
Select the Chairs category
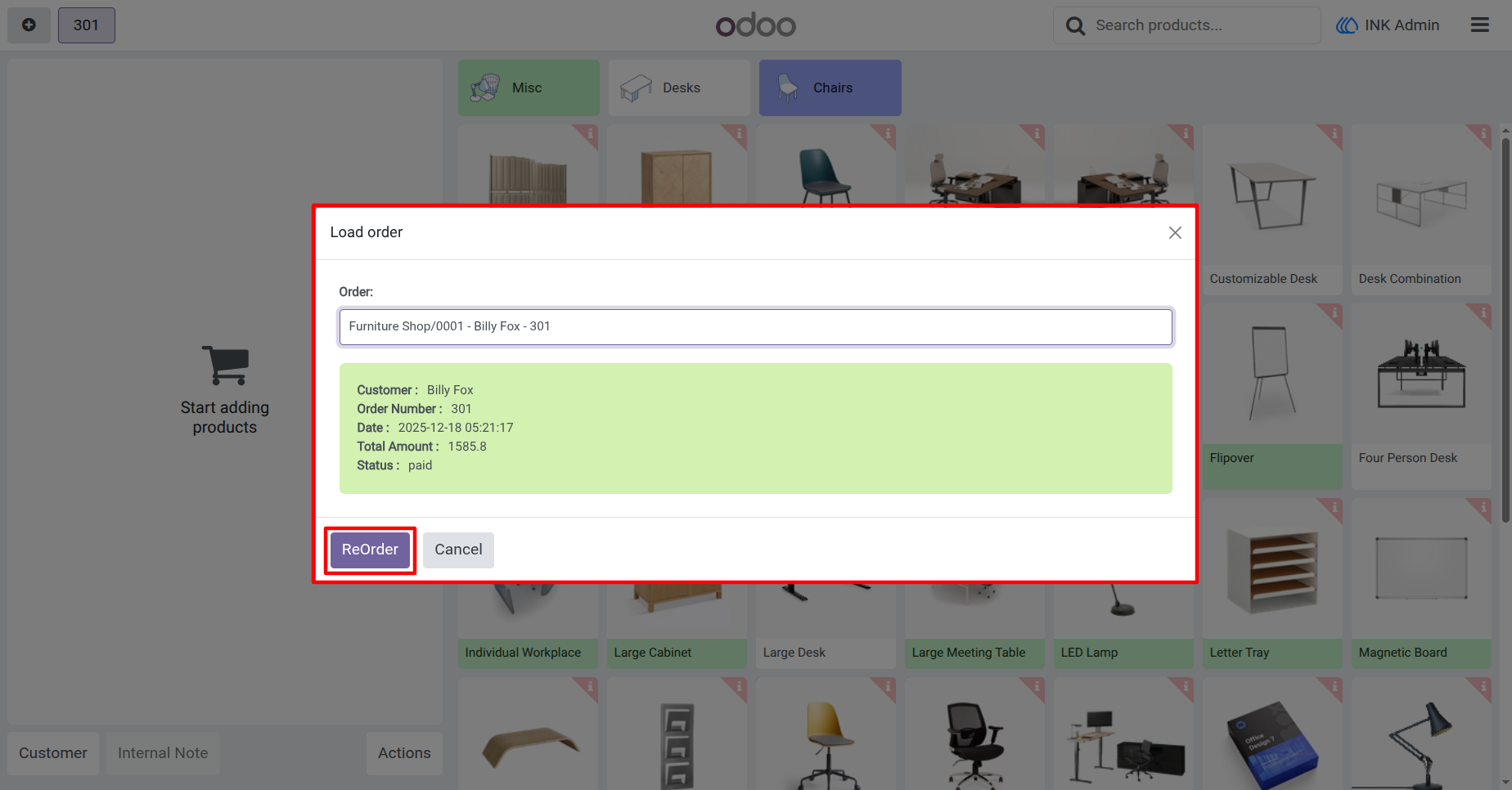click(830, 88)
